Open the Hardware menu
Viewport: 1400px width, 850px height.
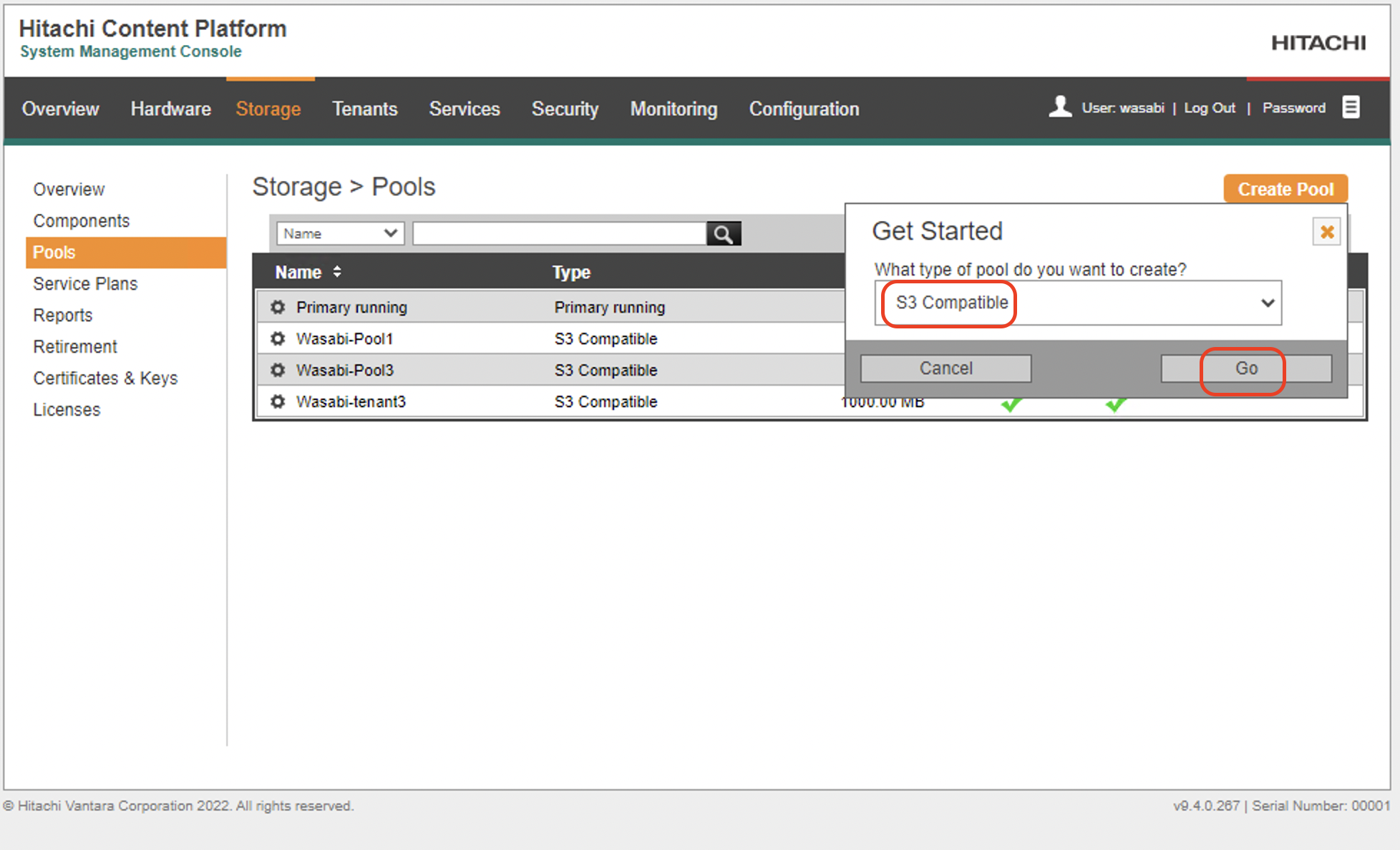click(x=170, y=109)
